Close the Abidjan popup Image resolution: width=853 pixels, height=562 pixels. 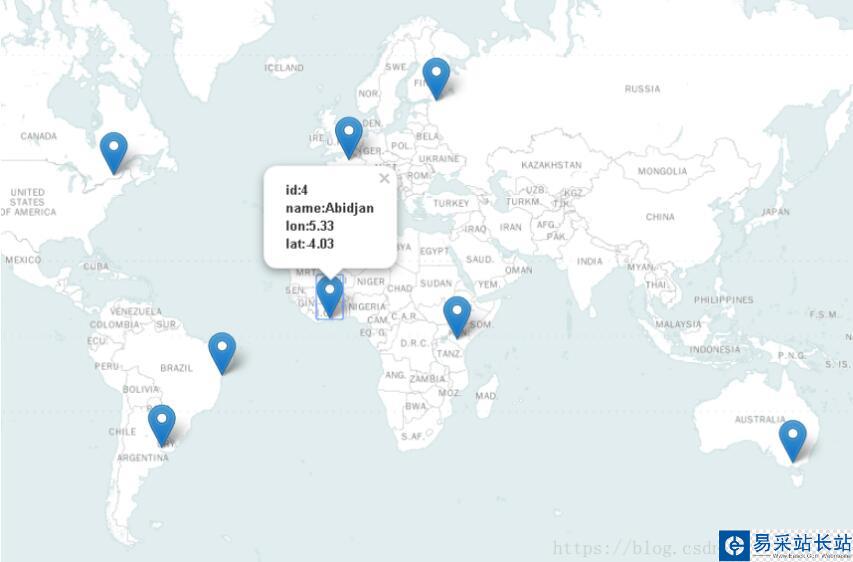point(385,178)
